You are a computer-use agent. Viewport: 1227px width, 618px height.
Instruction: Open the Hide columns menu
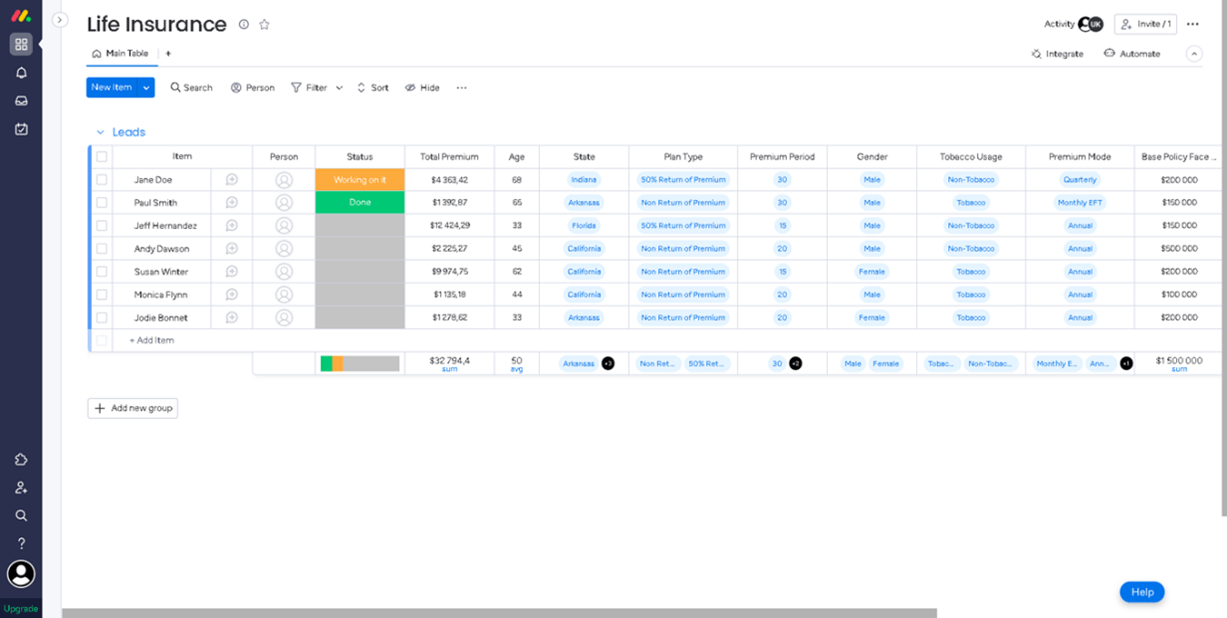tap(422, 88)
